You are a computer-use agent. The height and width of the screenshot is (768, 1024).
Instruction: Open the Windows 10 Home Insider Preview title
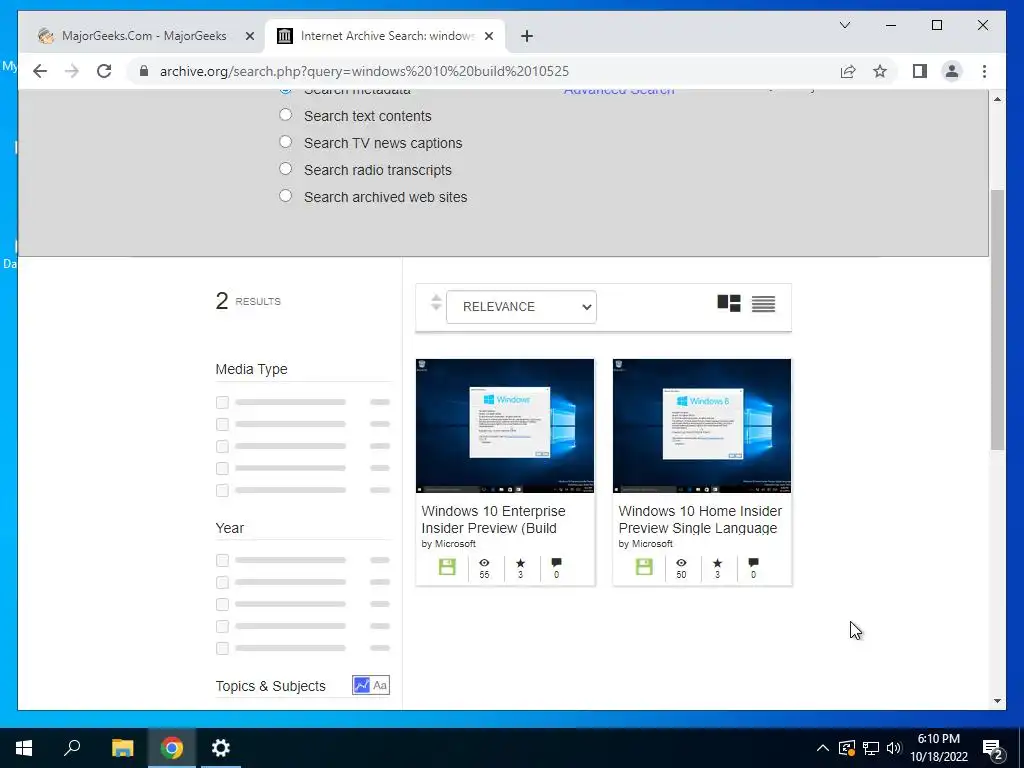(x=700, y=519)
